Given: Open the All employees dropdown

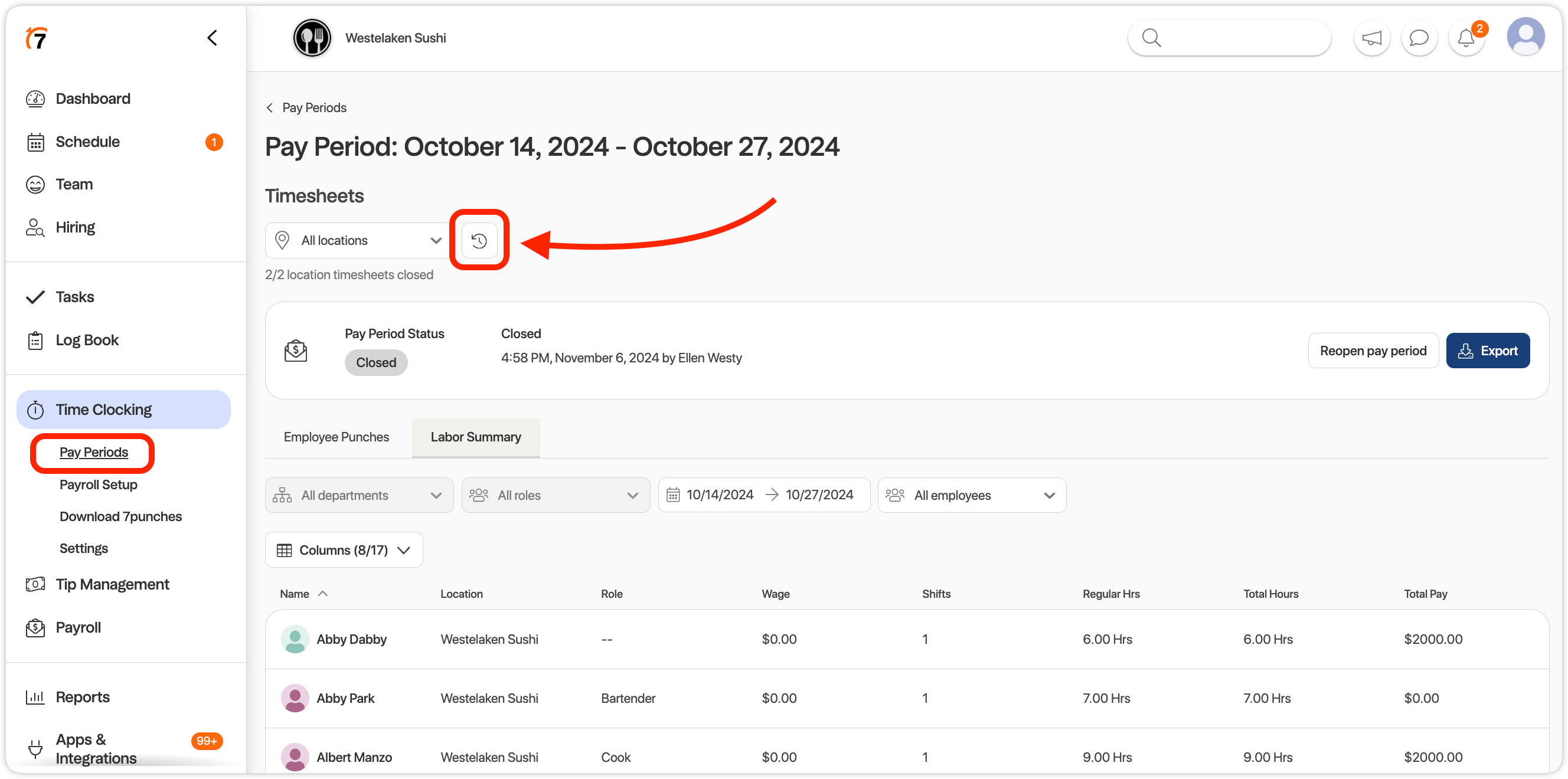Looking at the screenshot, I should 972,495.
